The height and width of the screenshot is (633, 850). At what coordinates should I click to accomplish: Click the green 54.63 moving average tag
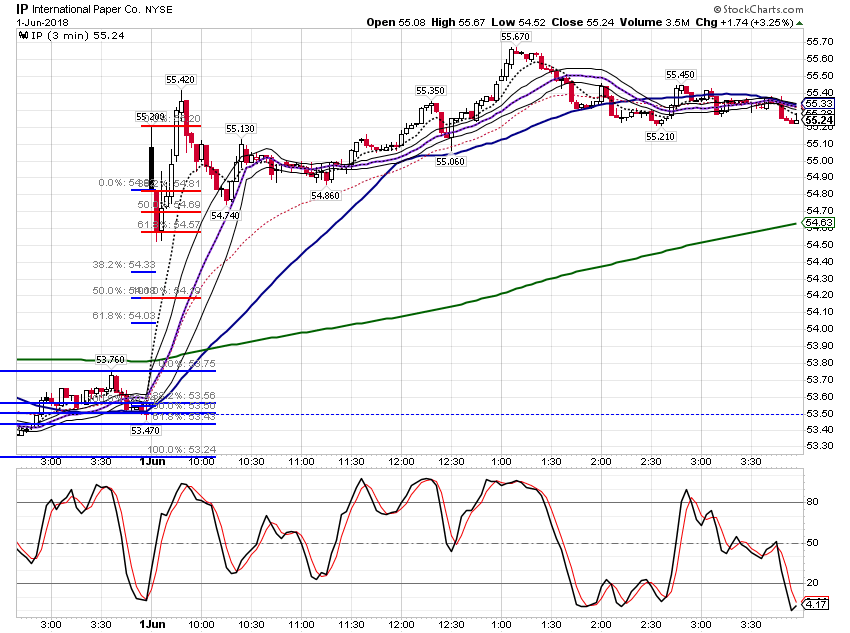(x=819, y=223)
